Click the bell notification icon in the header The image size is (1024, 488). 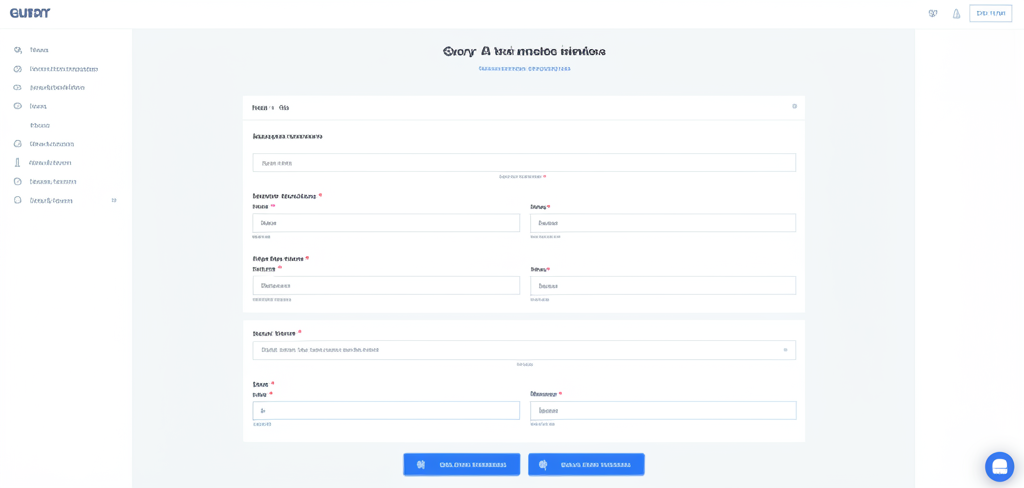point(956,14)
